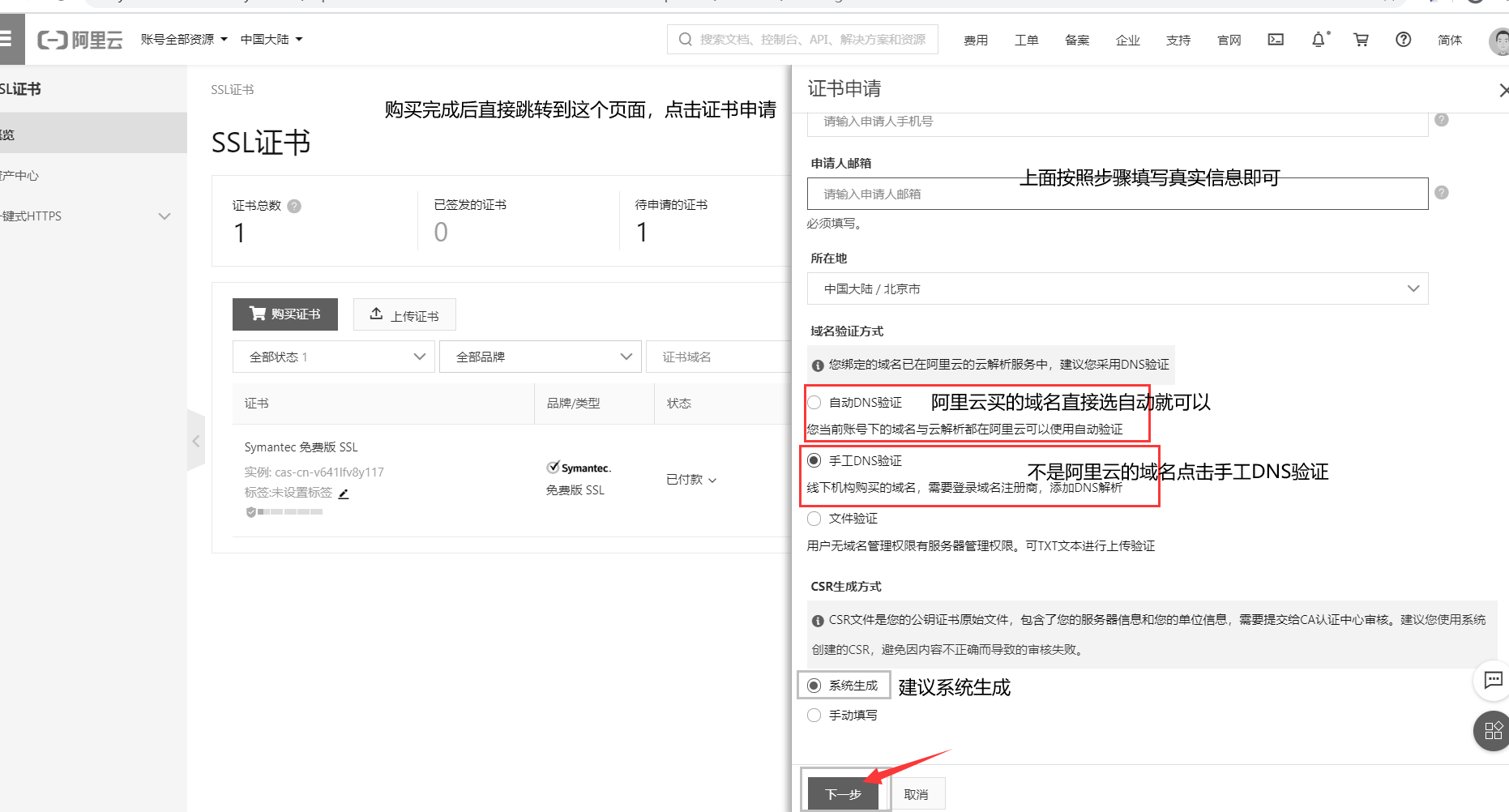Open the 中国大陆 / 北京市 location dropdown
Image resolution: width=1509 pixels, height=812 pixels.
click(x=1117, y=288)
